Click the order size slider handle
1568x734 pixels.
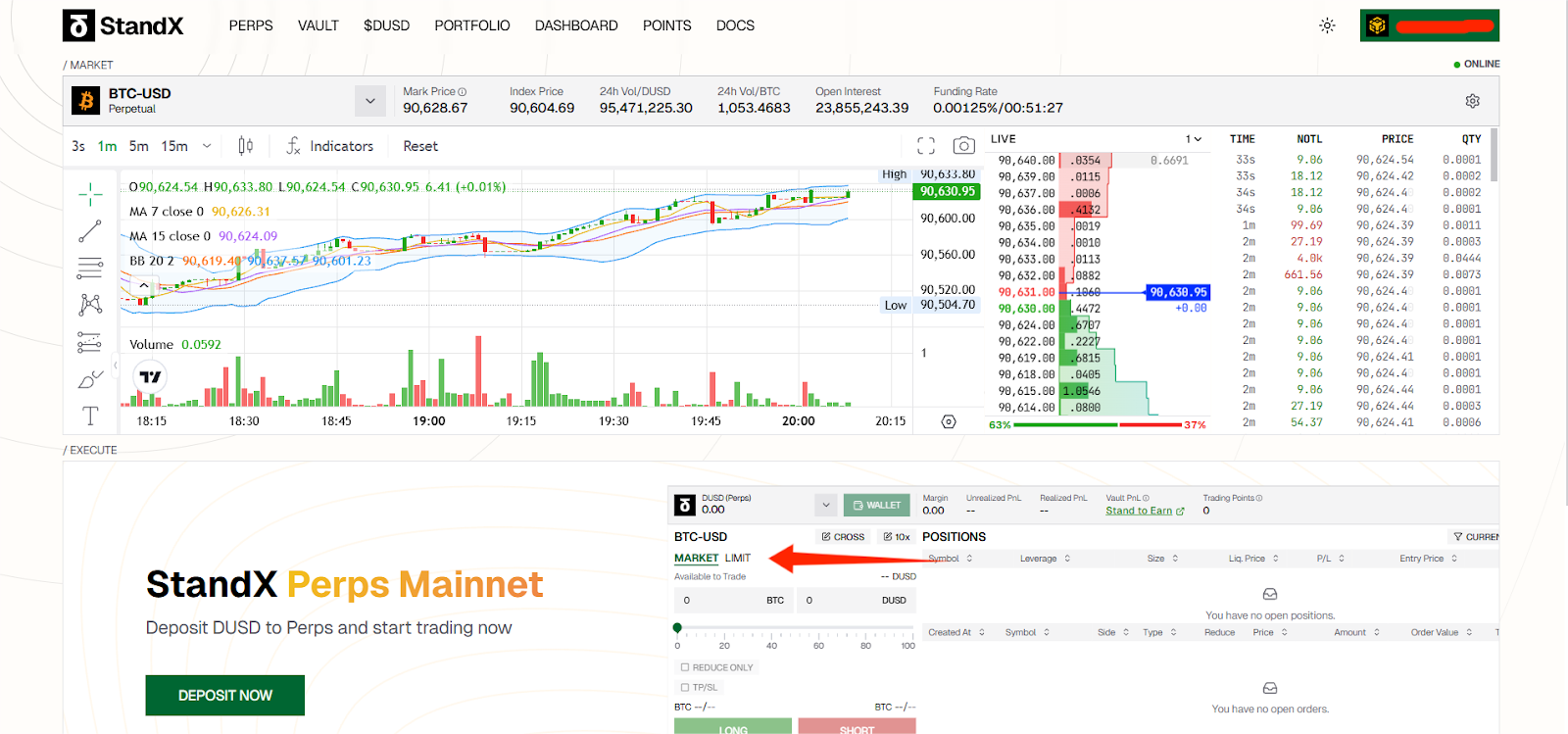click(x=677, y=627)
